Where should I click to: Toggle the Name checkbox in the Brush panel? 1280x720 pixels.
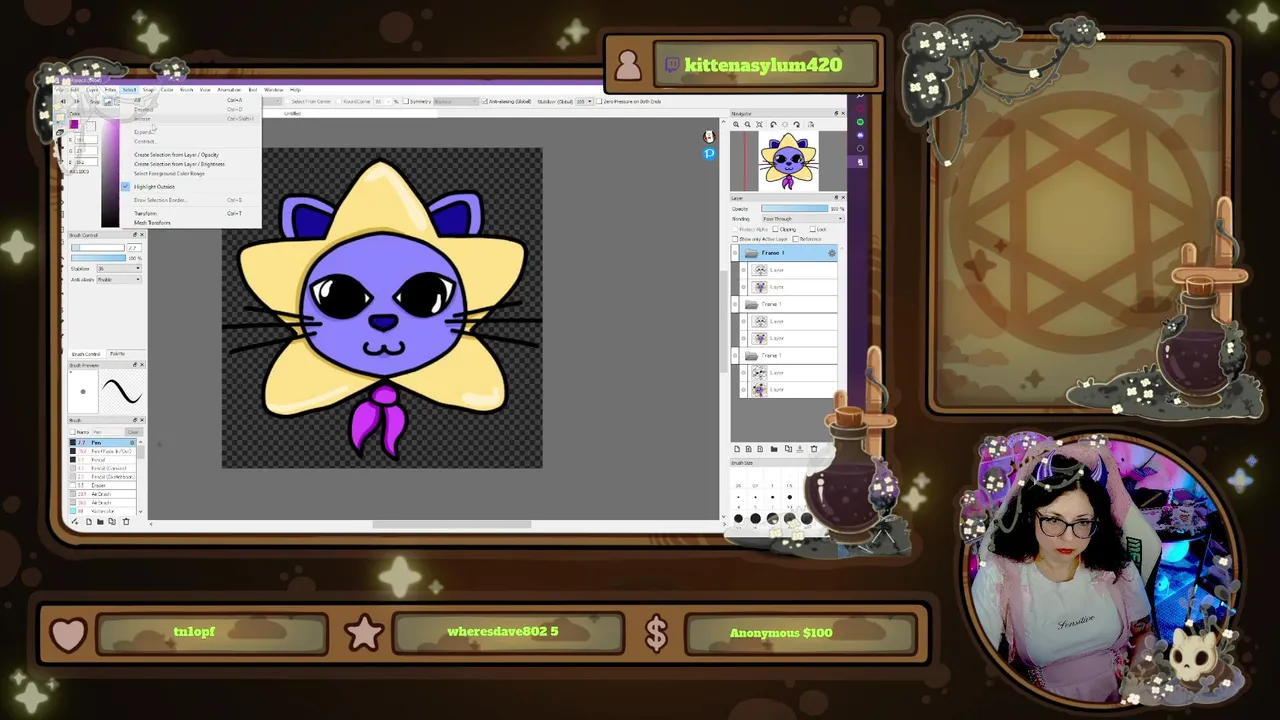[x=73, y=432]
